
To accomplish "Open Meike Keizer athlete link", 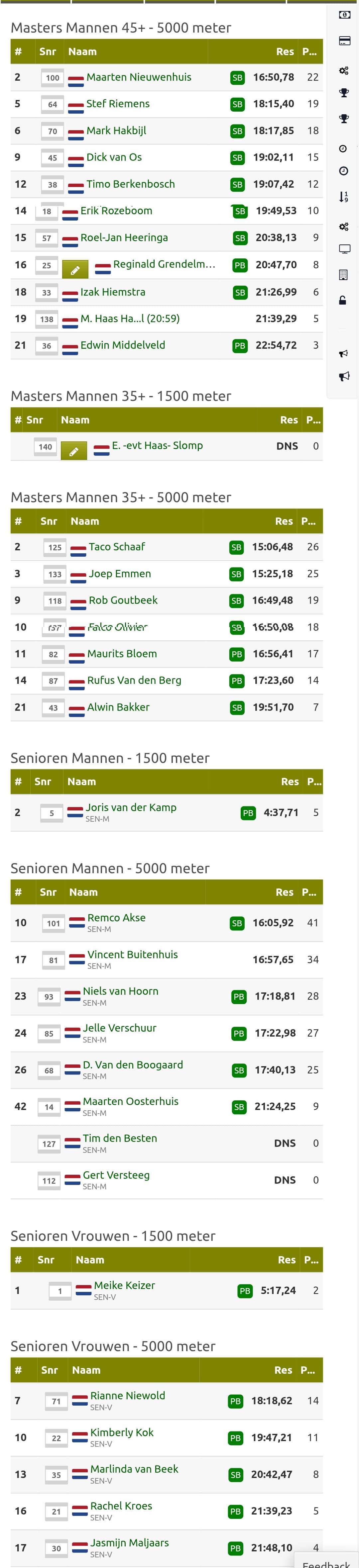I will pos(124,1285).
